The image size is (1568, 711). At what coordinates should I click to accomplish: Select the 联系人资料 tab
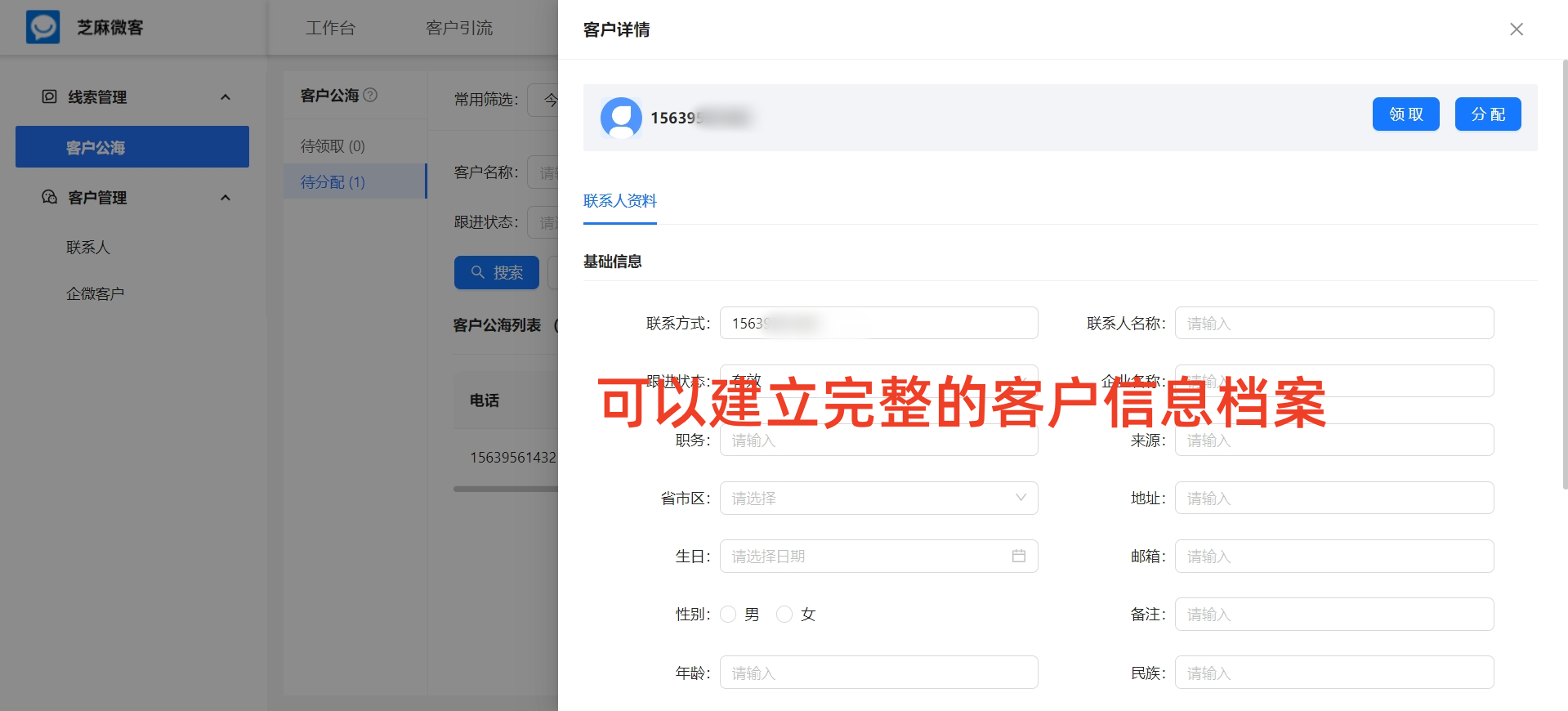point(619,201)
